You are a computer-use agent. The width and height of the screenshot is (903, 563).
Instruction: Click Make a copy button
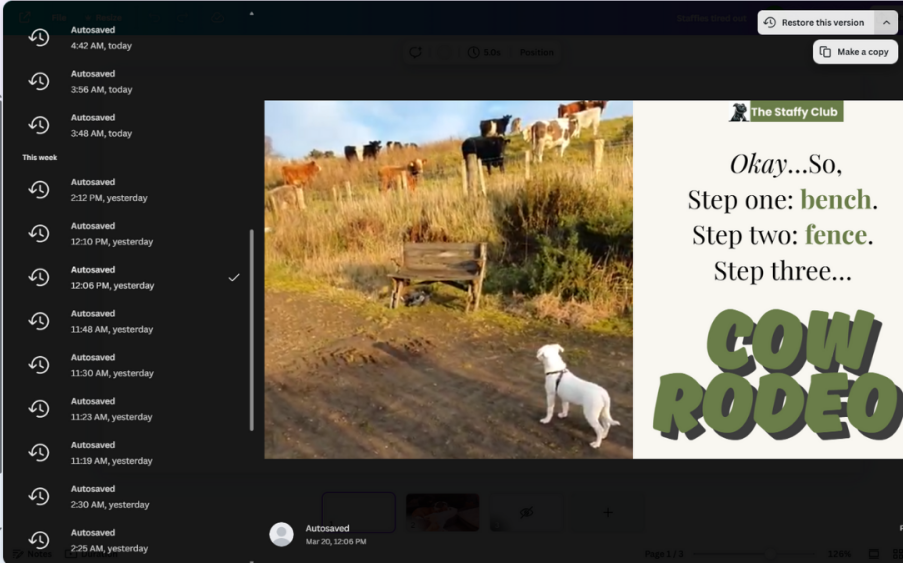pos(855,52)
